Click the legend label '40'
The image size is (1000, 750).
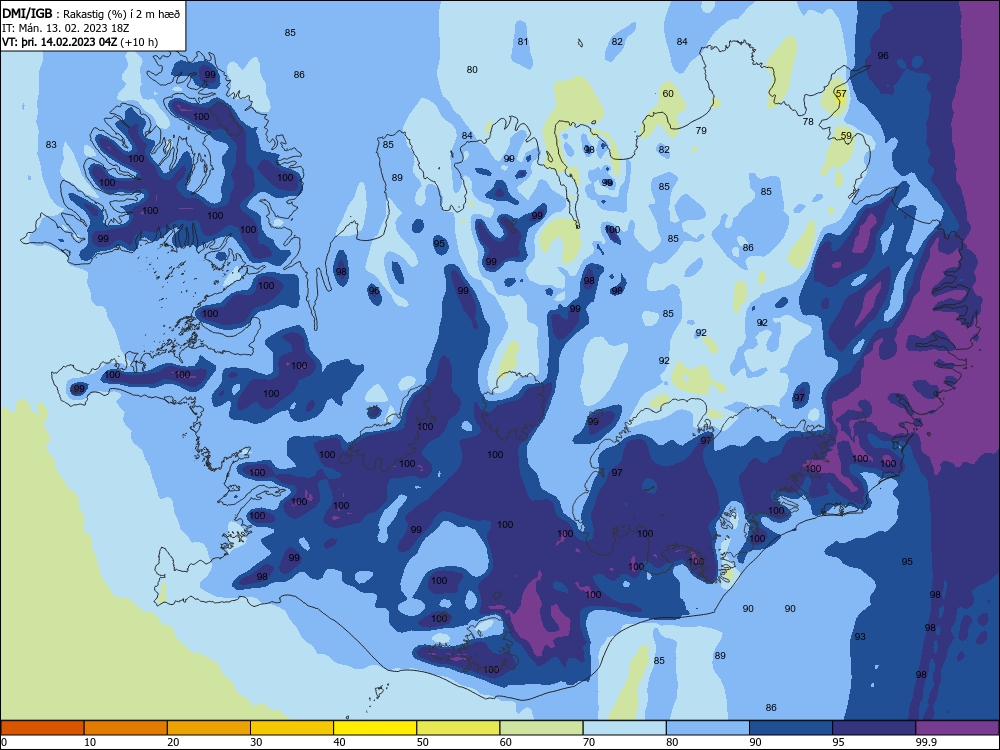coord(340,742)
